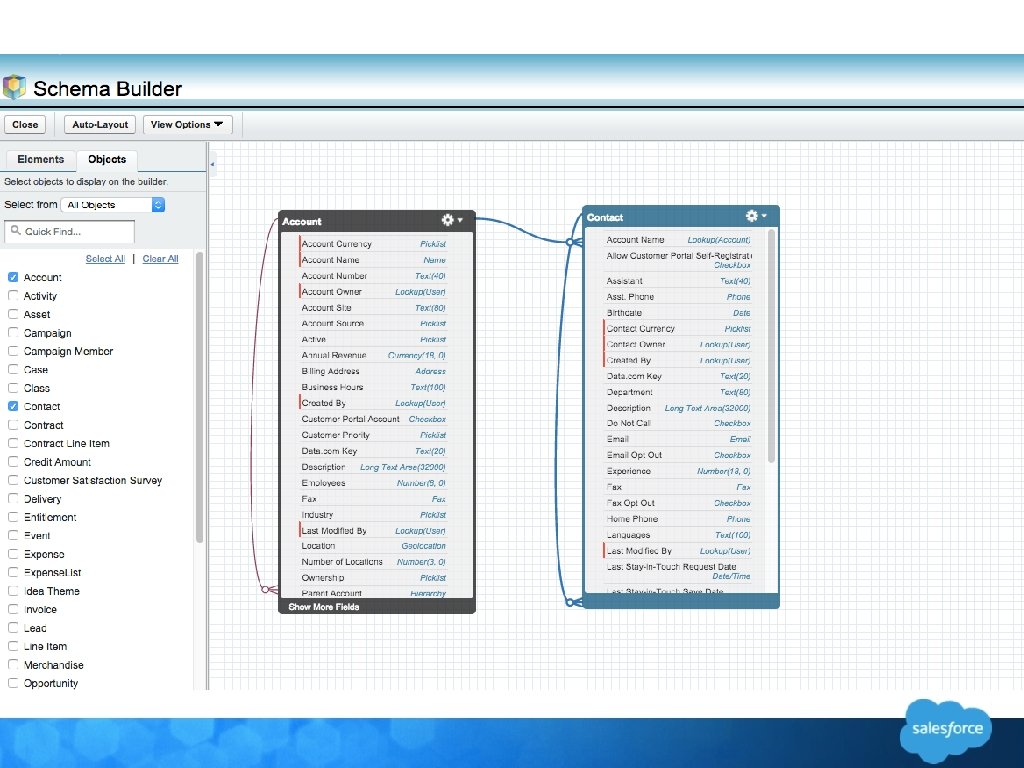This screenshot has width=1024, height=768.
Task: Click the Annual Revenue field row
Action: click(x=373, y=355)
